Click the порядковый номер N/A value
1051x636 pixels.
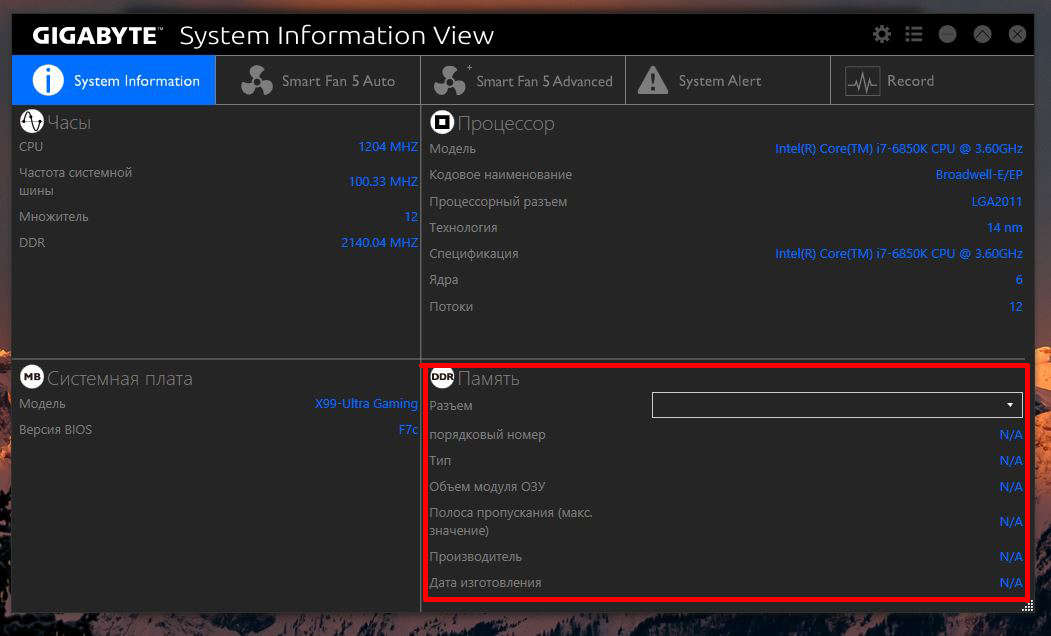[x=1011, y=434]
